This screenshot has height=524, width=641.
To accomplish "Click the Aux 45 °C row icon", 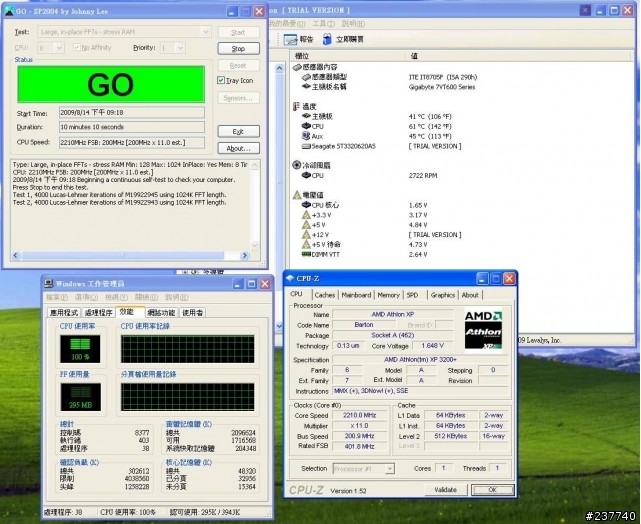I will pos(306,136).
